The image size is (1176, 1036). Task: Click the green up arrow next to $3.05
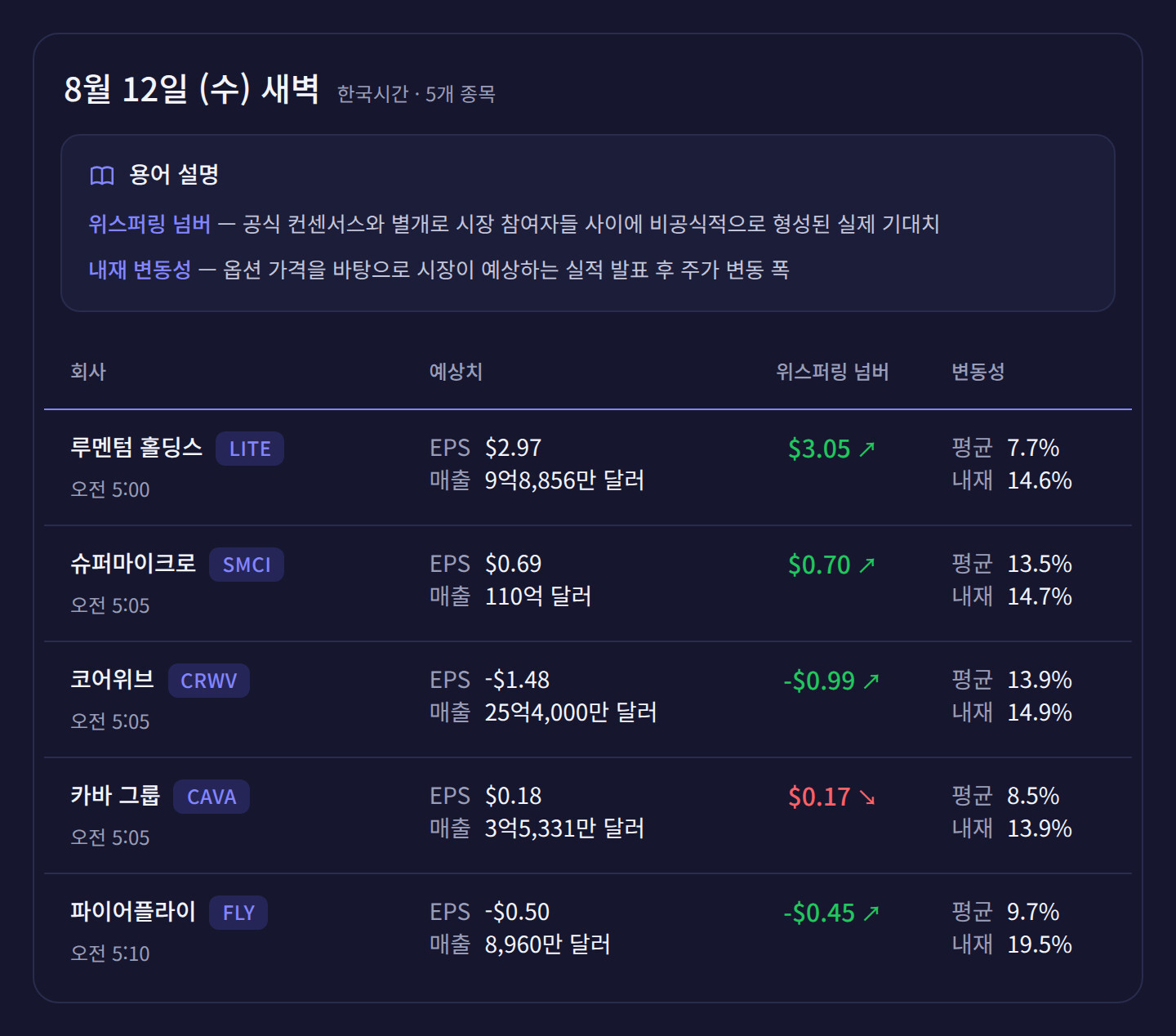click(x=867, y=449)
